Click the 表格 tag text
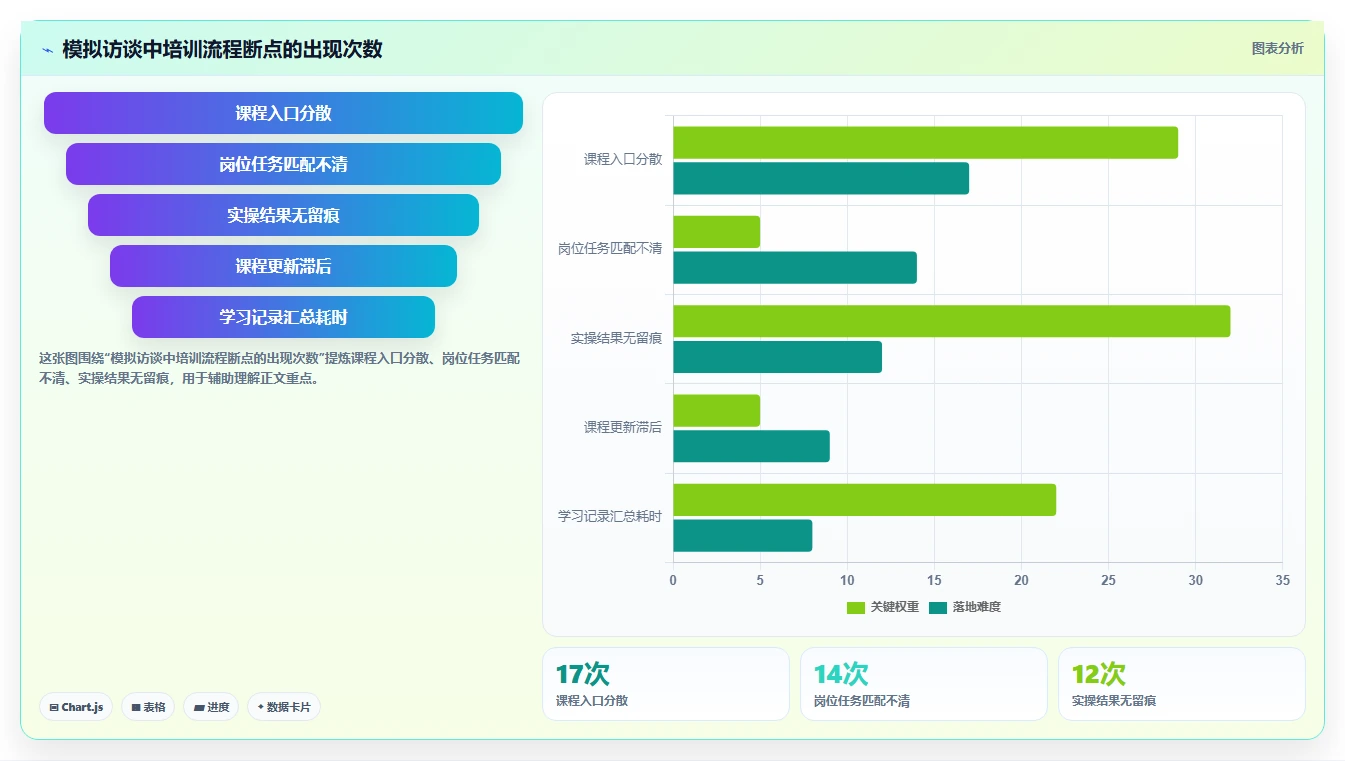1345x761 pixels. tap(154, 707)
